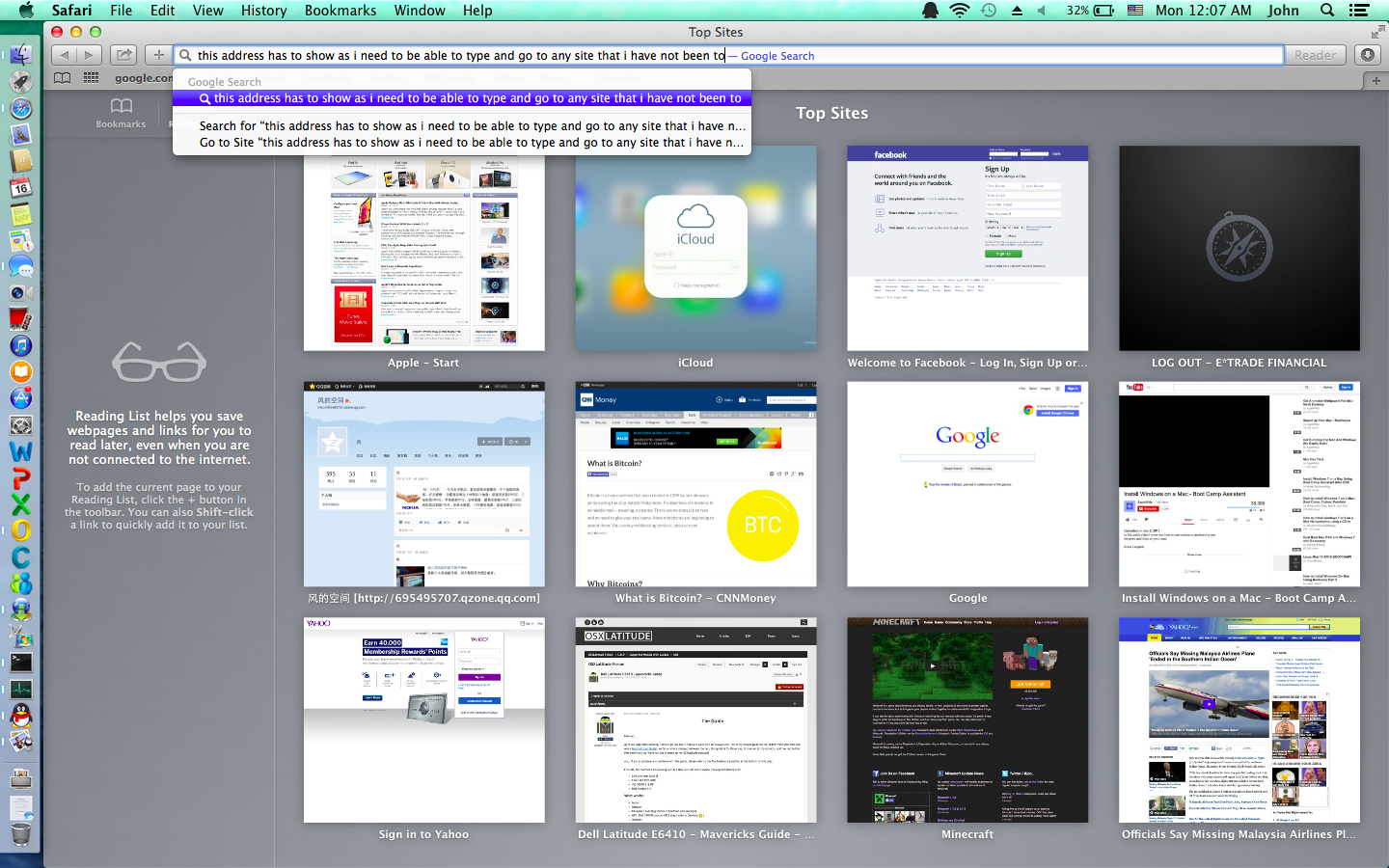Open the Trash in the Dock
1389x868 pixels.
[x=20, y=832]
